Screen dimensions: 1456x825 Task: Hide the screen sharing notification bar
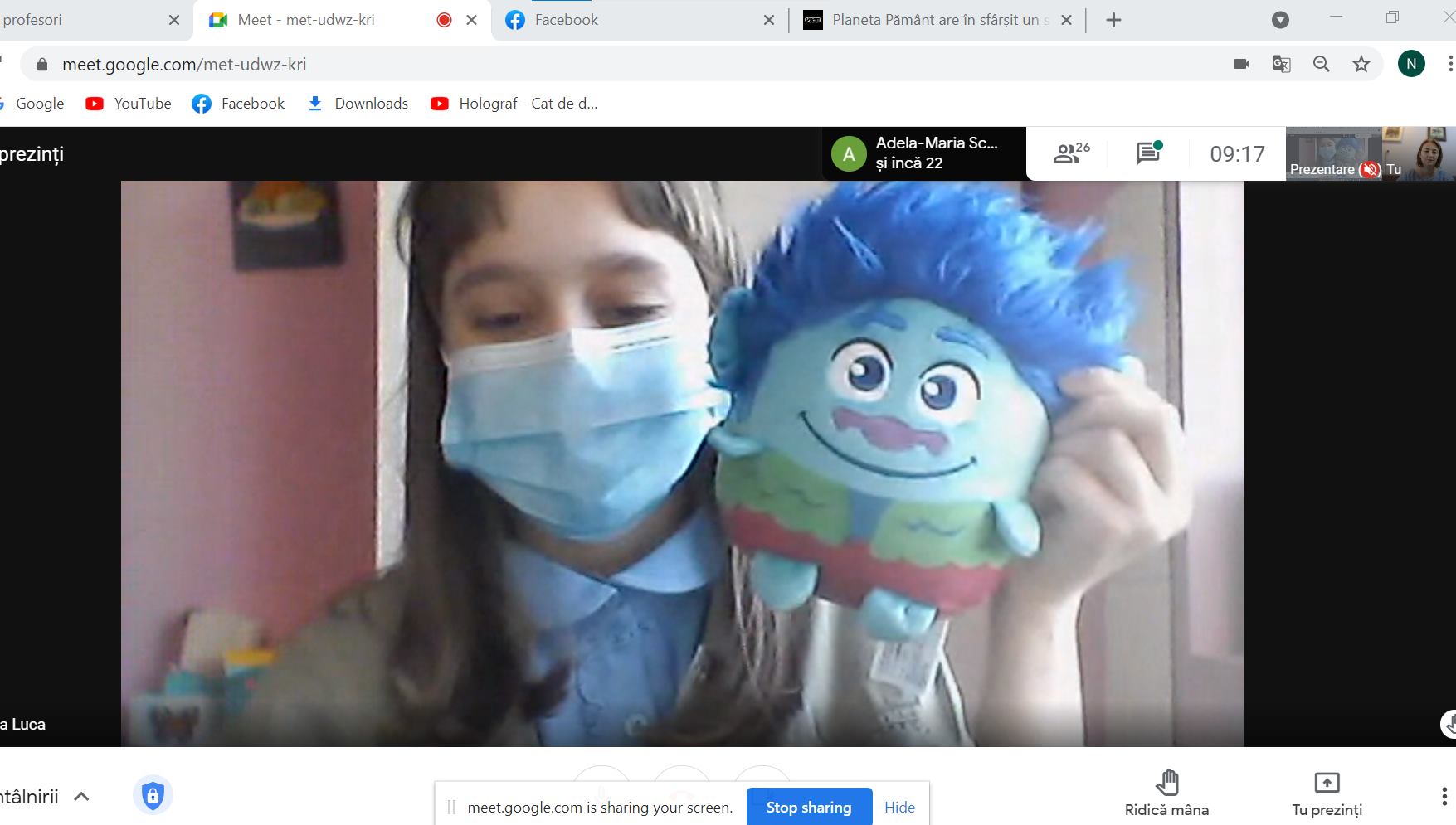[899, 807]
